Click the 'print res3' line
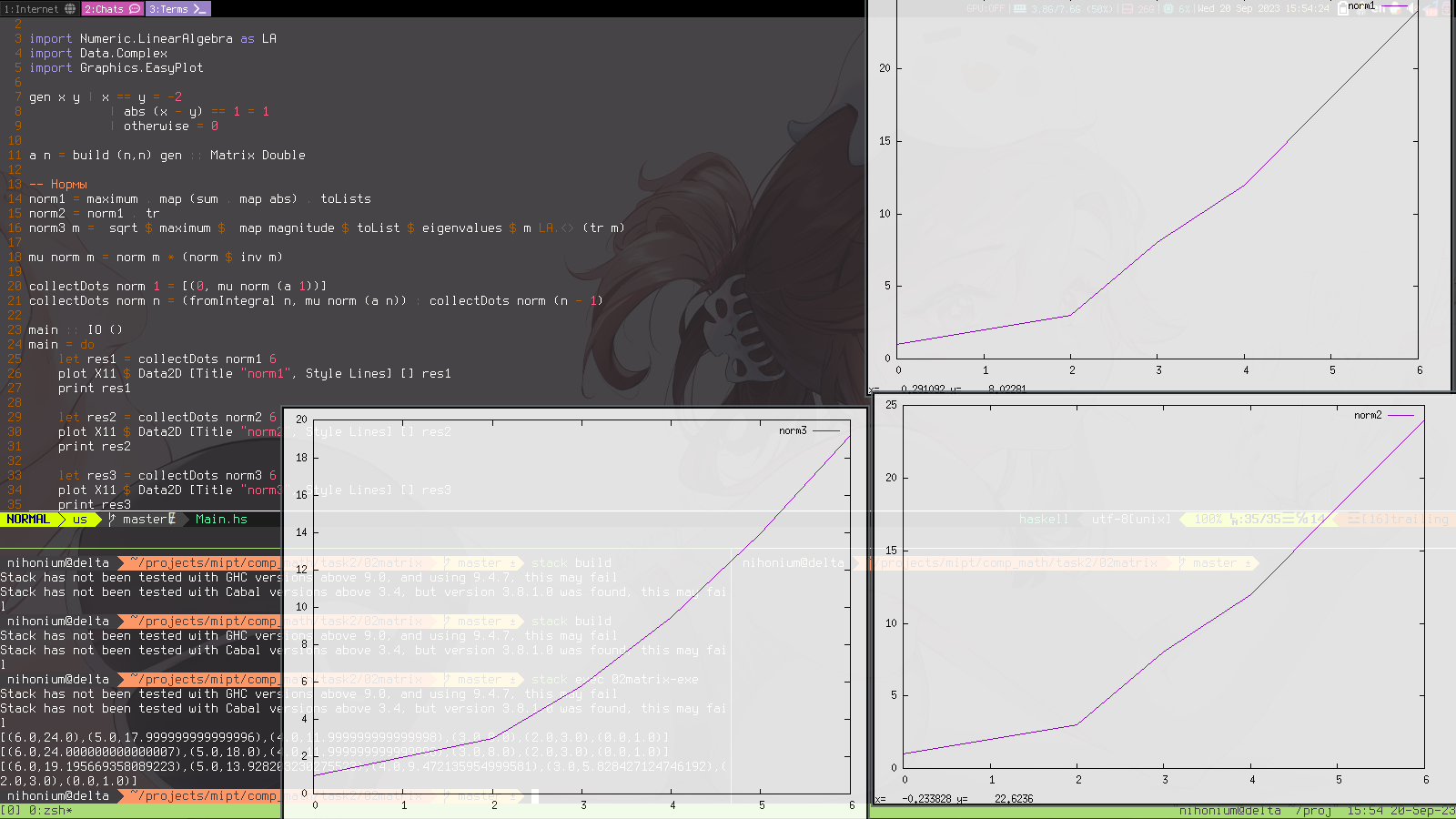The width and height of the screenshot is (1456, 819). click(x=95, y=505)
